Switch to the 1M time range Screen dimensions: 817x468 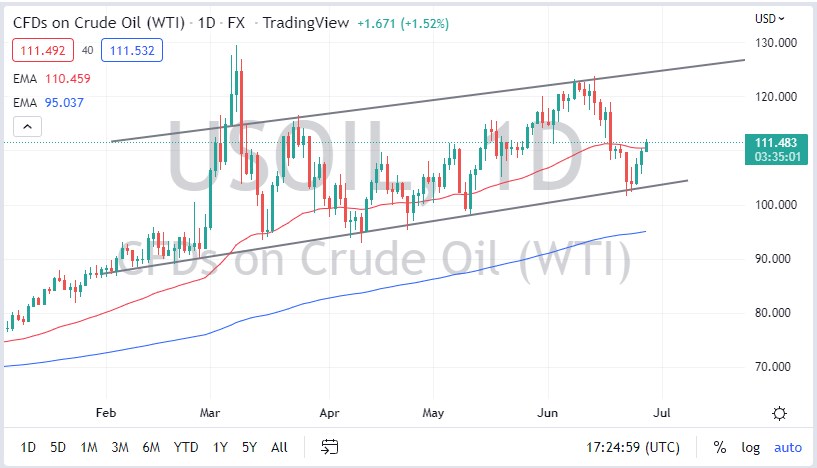[x=89, y=447]
